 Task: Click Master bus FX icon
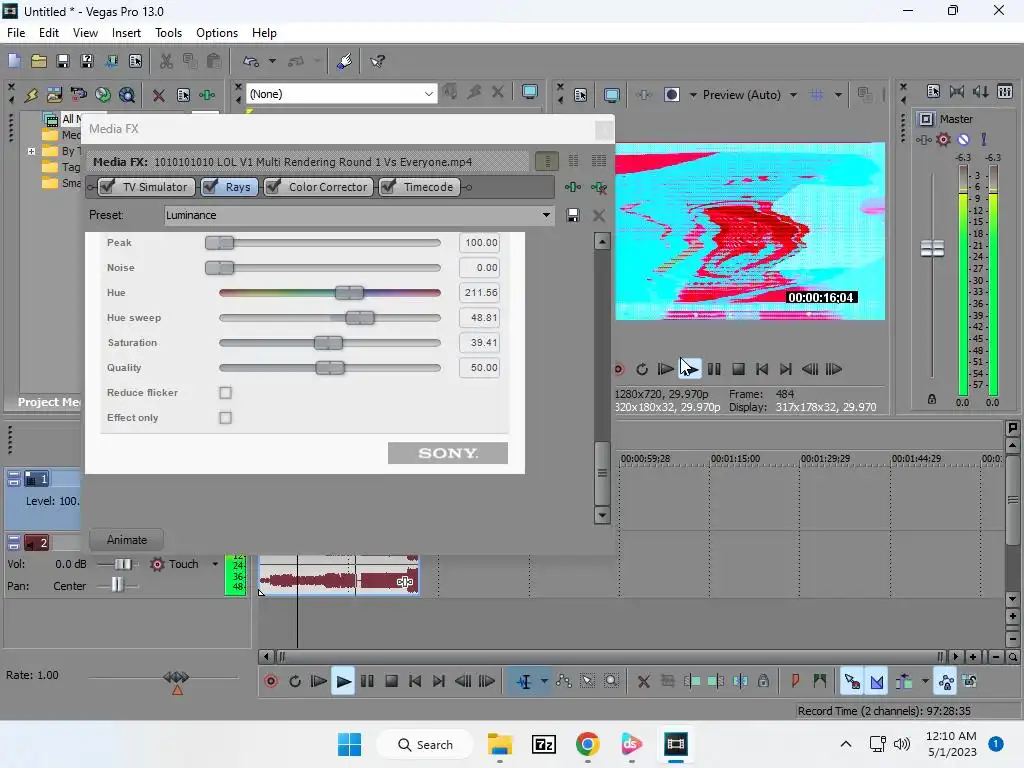tap(923, 139)
